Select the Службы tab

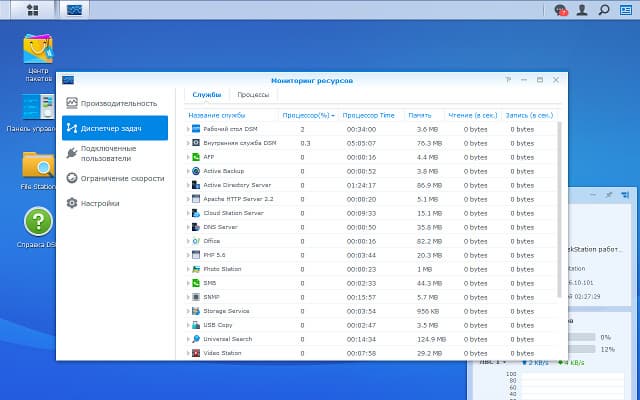[x=207, y=95]
